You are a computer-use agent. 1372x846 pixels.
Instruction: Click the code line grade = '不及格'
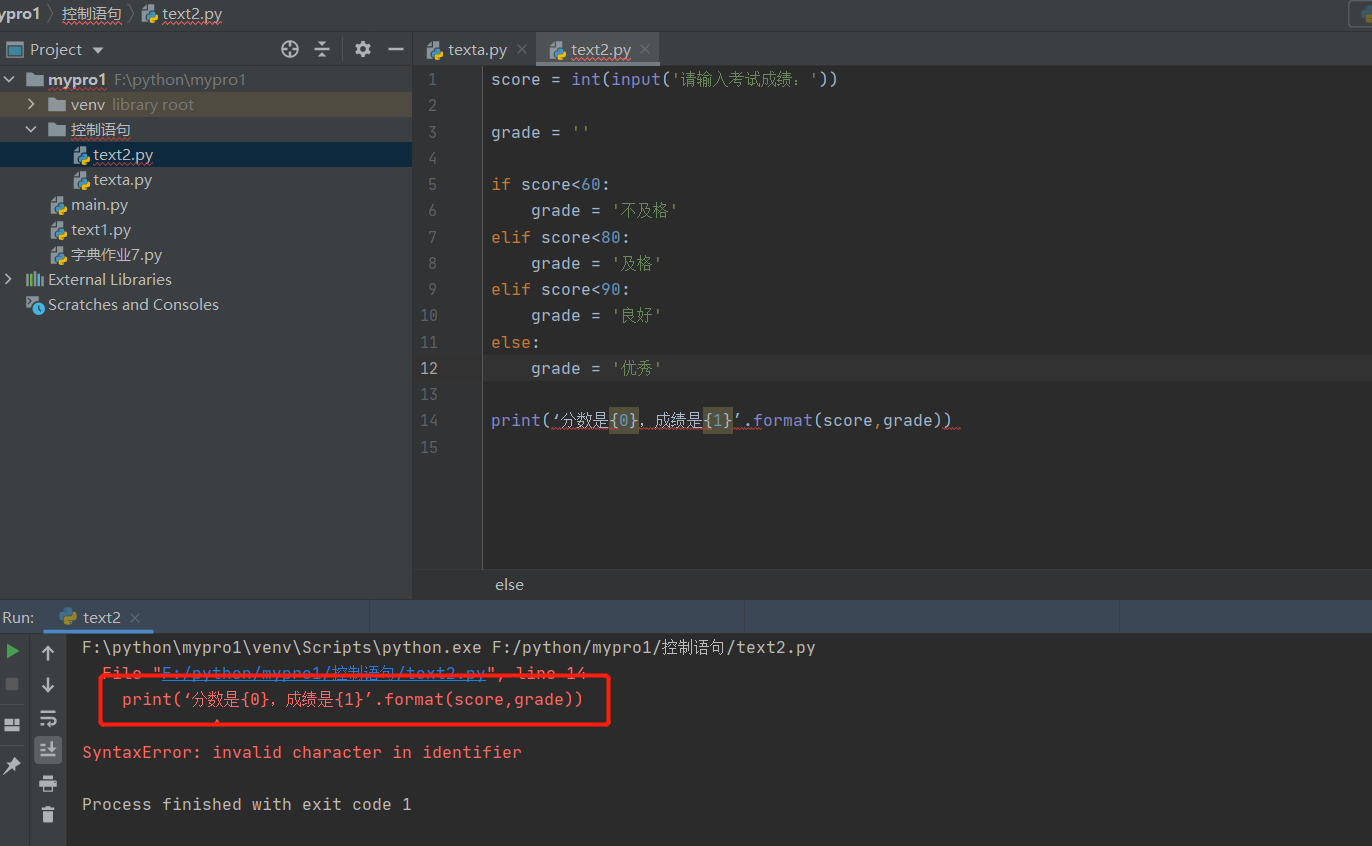(605, 210)
